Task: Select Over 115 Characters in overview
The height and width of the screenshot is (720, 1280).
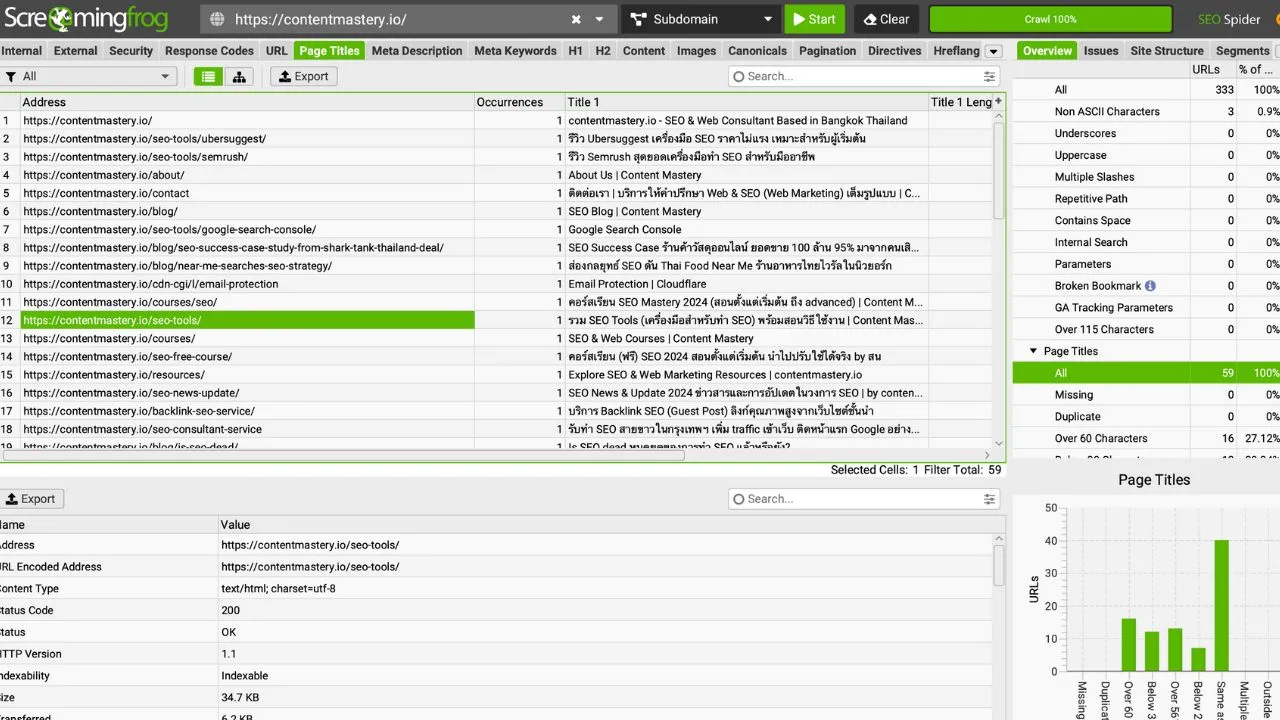Action: [x=1104, y=330]
